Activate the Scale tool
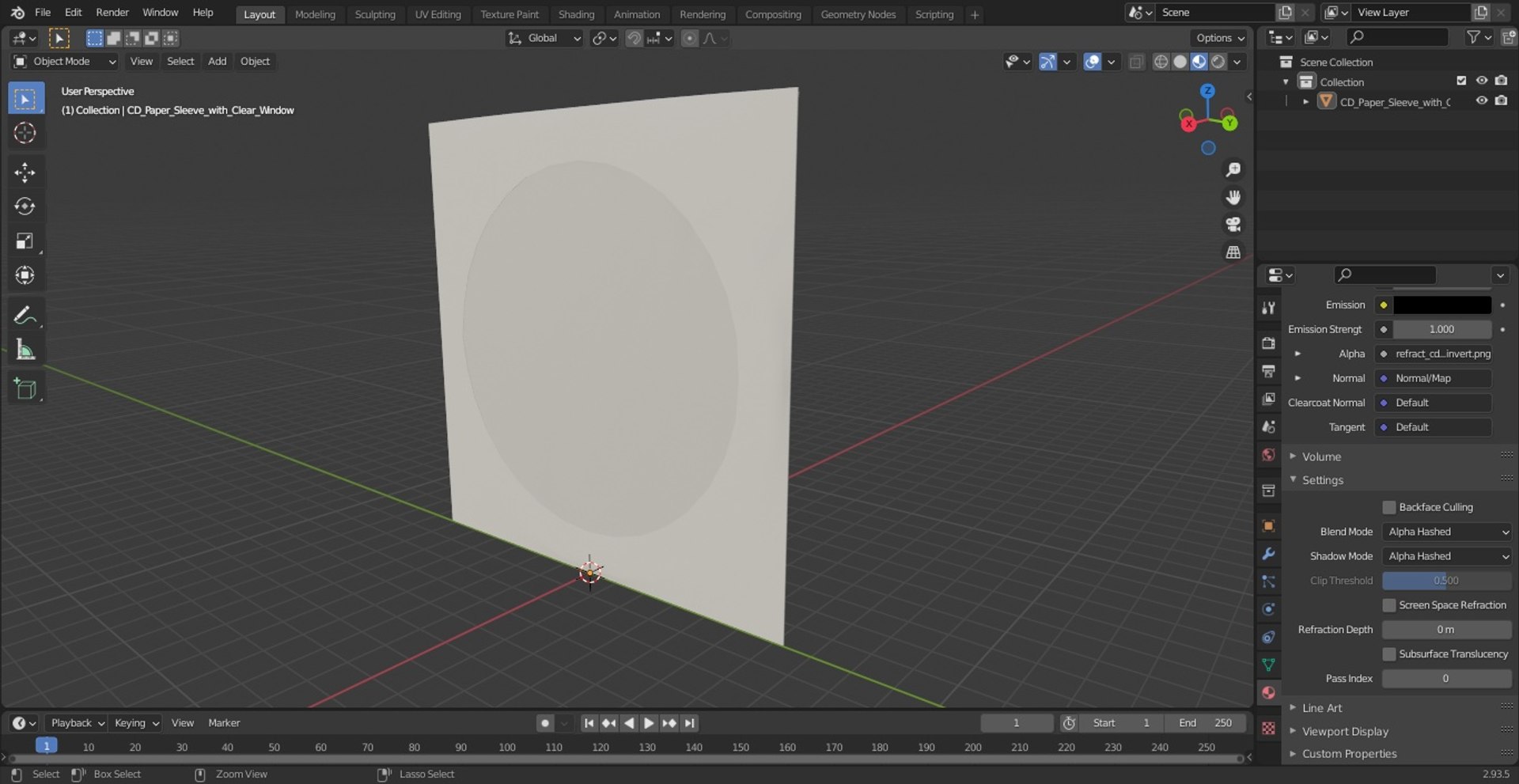Viewport: 1519px width, 784px height. pyautogui.click(x=25, y=241)
